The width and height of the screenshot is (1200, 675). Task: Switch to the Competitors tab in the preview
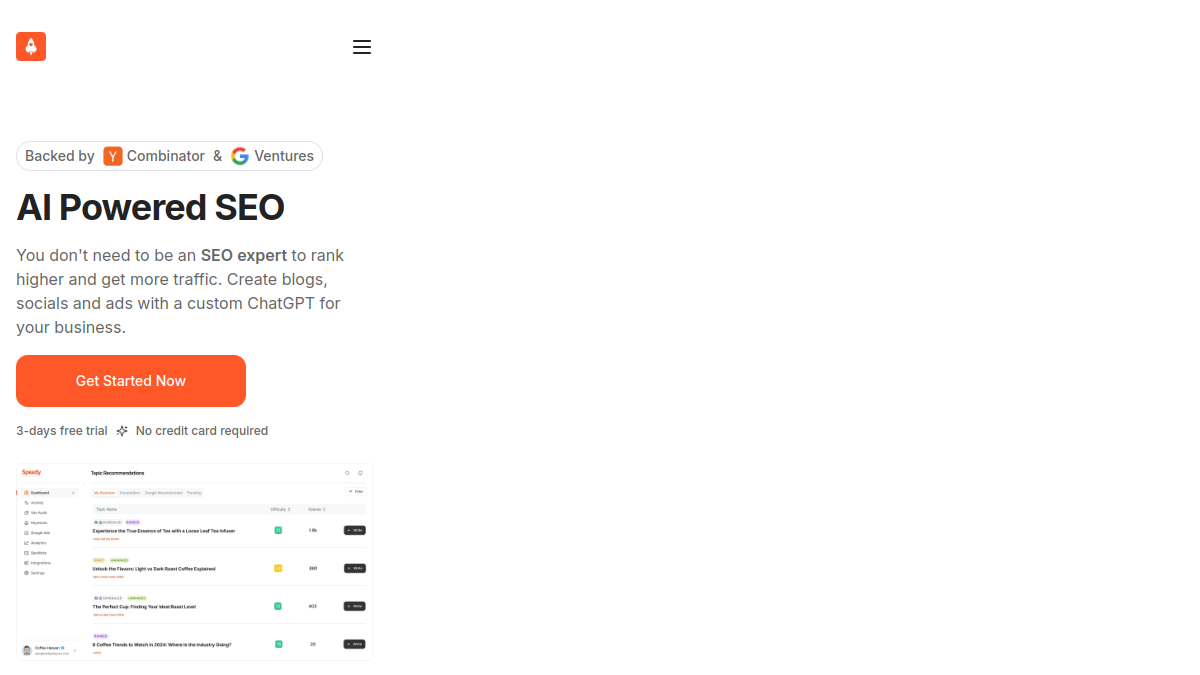(x=130, y=493)
